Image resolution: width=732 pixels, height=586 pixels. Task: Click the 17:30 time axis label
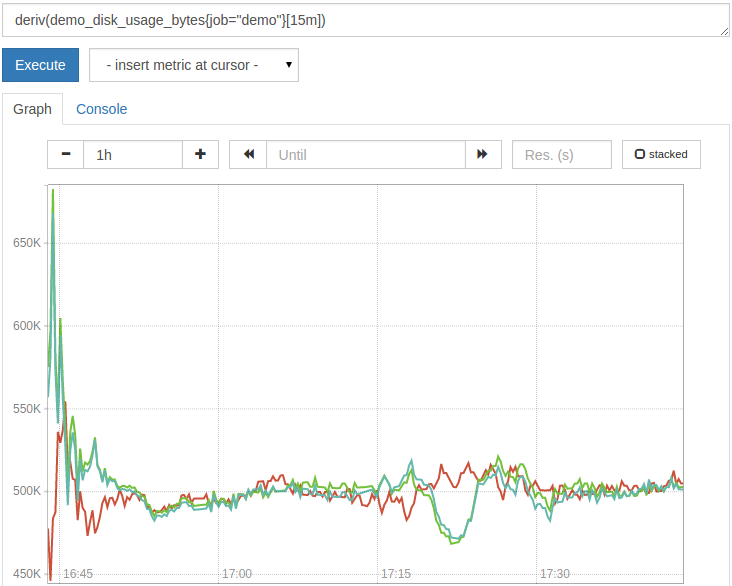tap(555, 573)
